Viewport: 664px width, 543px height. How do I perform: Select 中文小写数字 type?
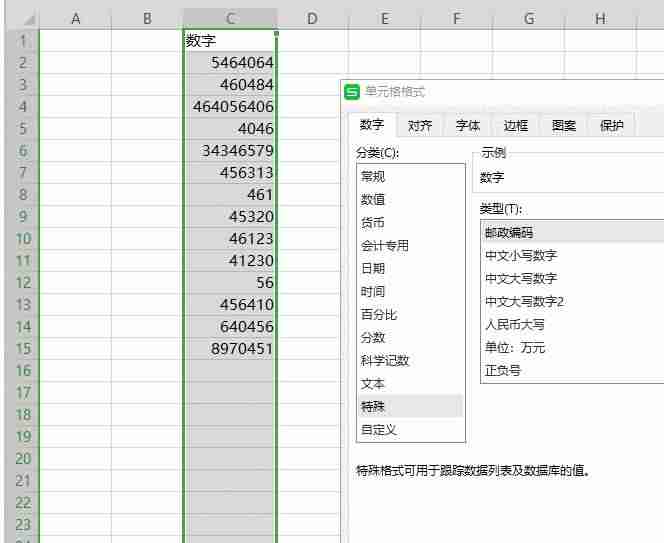[573, 255]
